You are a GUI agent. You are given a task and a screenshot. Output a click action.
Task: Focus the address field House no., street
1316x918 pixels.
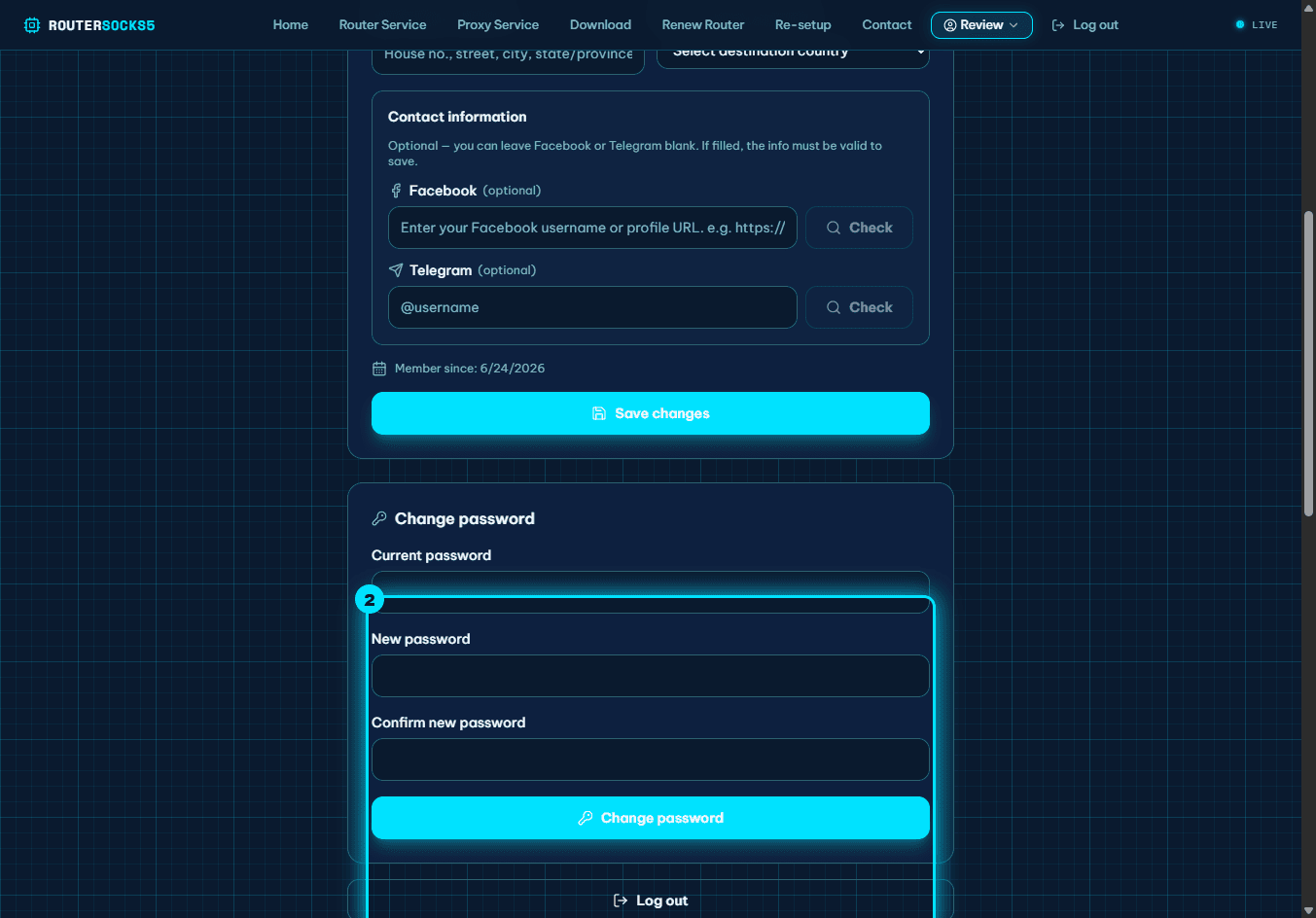[x=508, y=60]
